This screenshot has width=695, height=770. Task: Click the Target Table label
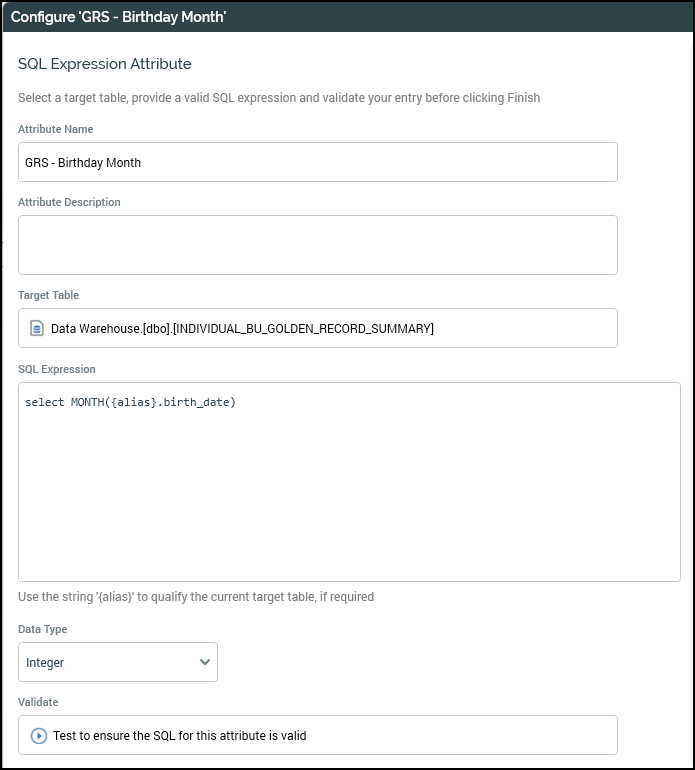(x=48, y=295)
